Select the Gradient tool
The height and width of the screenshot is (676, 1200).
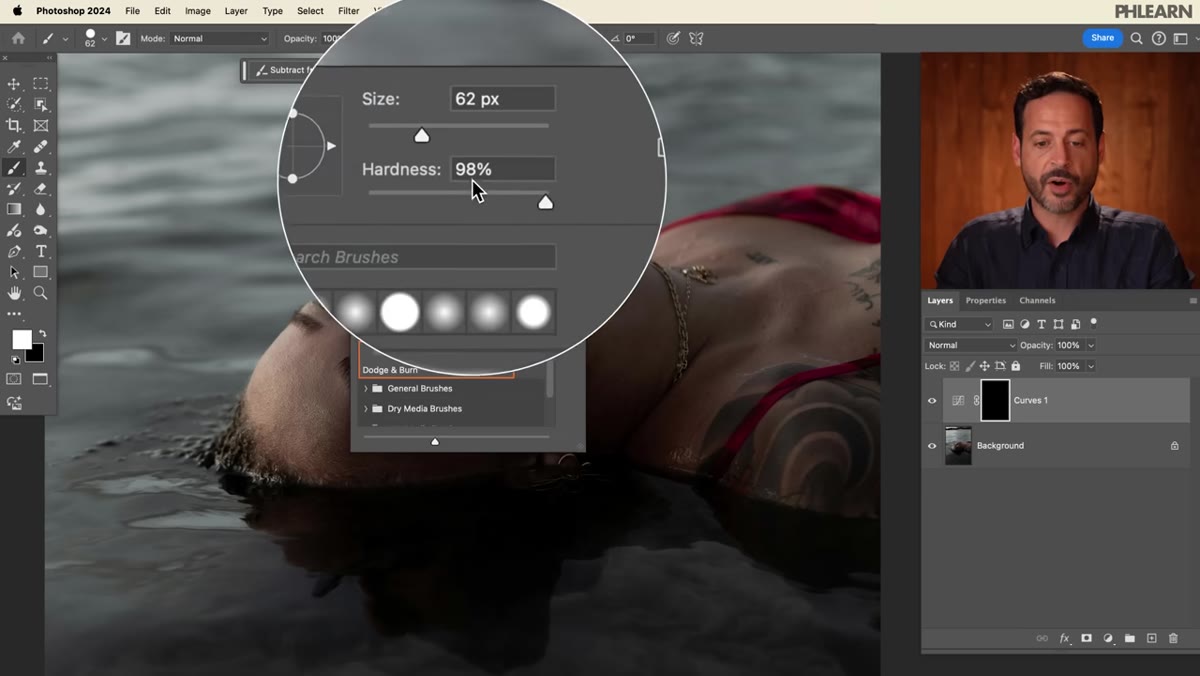point(14,210)
